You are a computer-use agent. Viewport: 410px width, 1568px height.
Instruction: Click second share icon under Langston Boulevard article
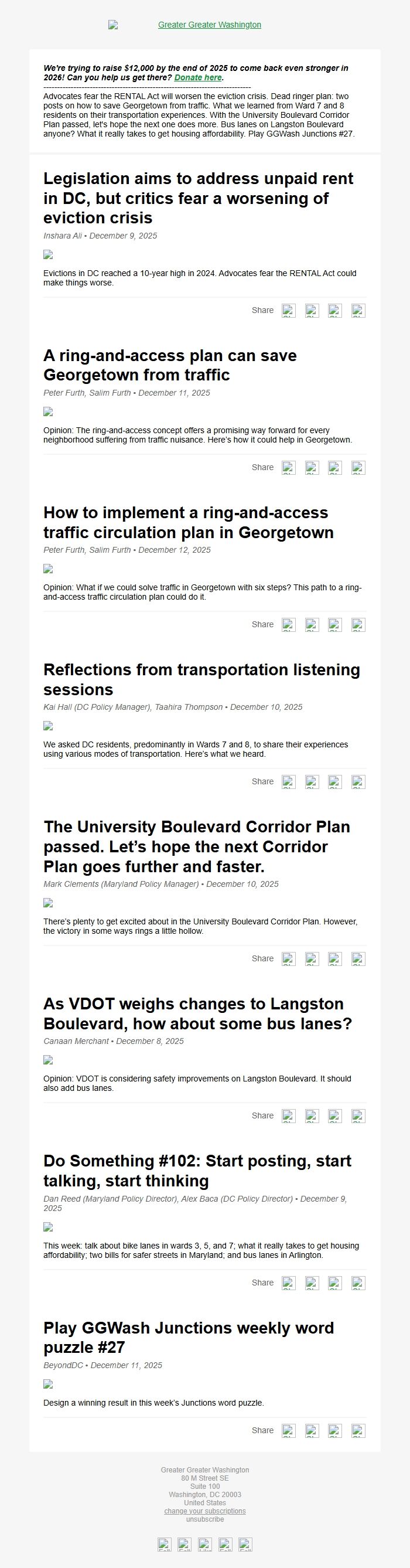312,1115
